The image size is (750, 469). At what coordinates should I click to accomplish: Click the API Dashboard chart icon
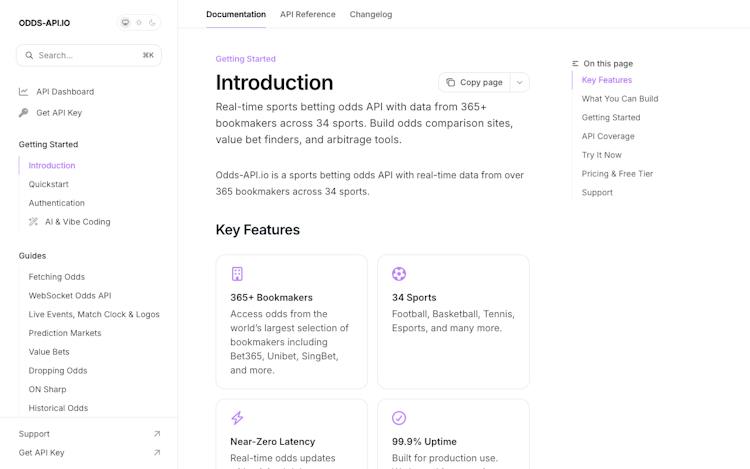click(x=23, y=91)
